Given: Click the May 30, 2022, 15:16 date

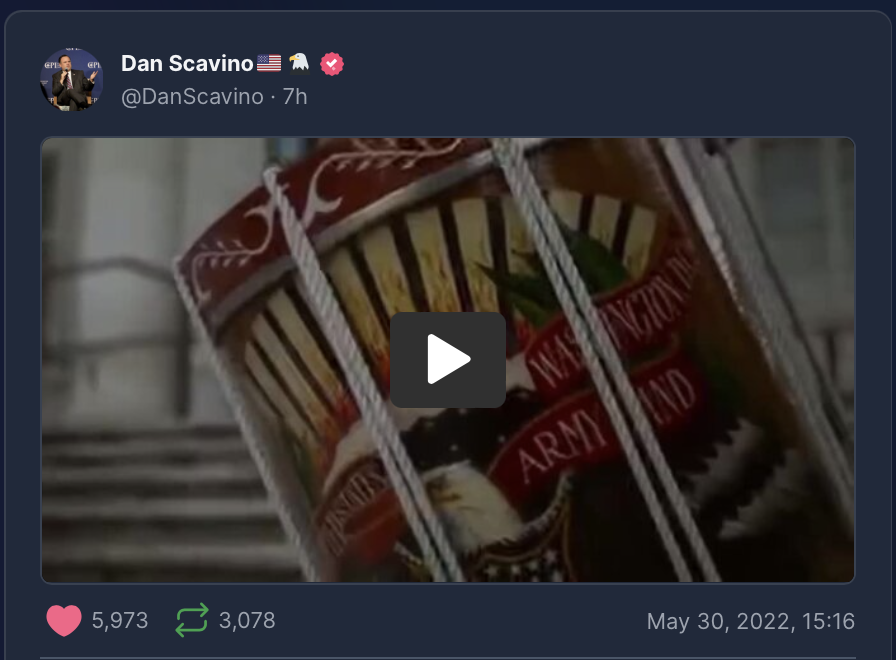Looking at the screenshot, I should point(751,621).
